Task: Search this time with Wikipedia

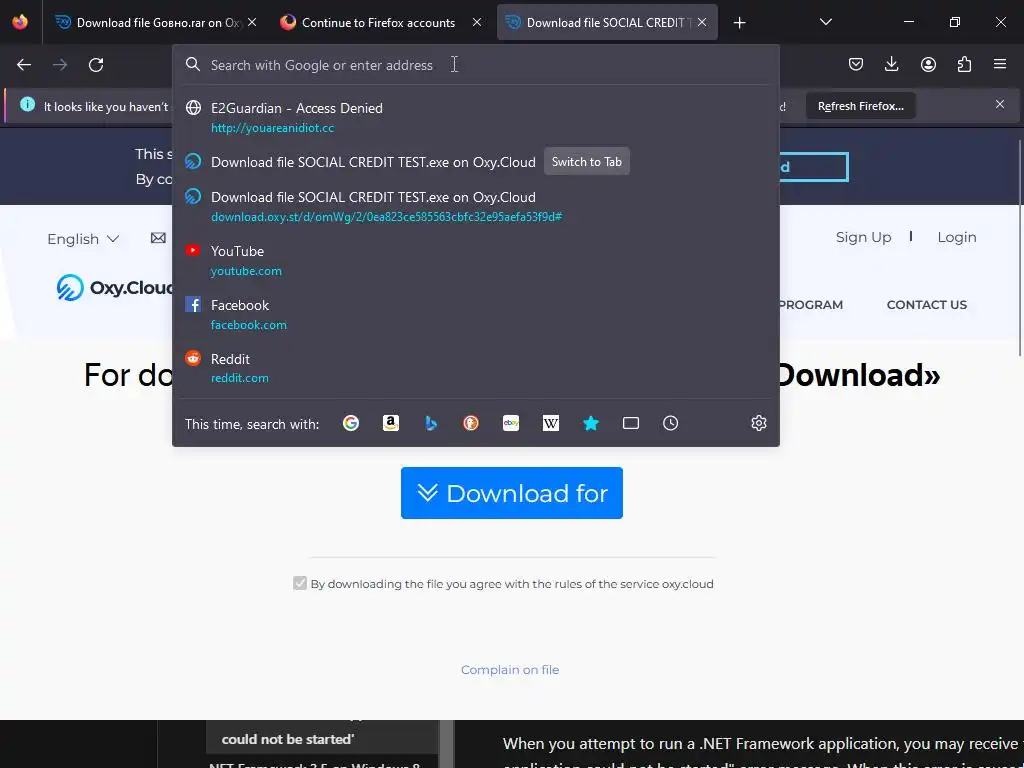Action: click(x=551, y=423)
